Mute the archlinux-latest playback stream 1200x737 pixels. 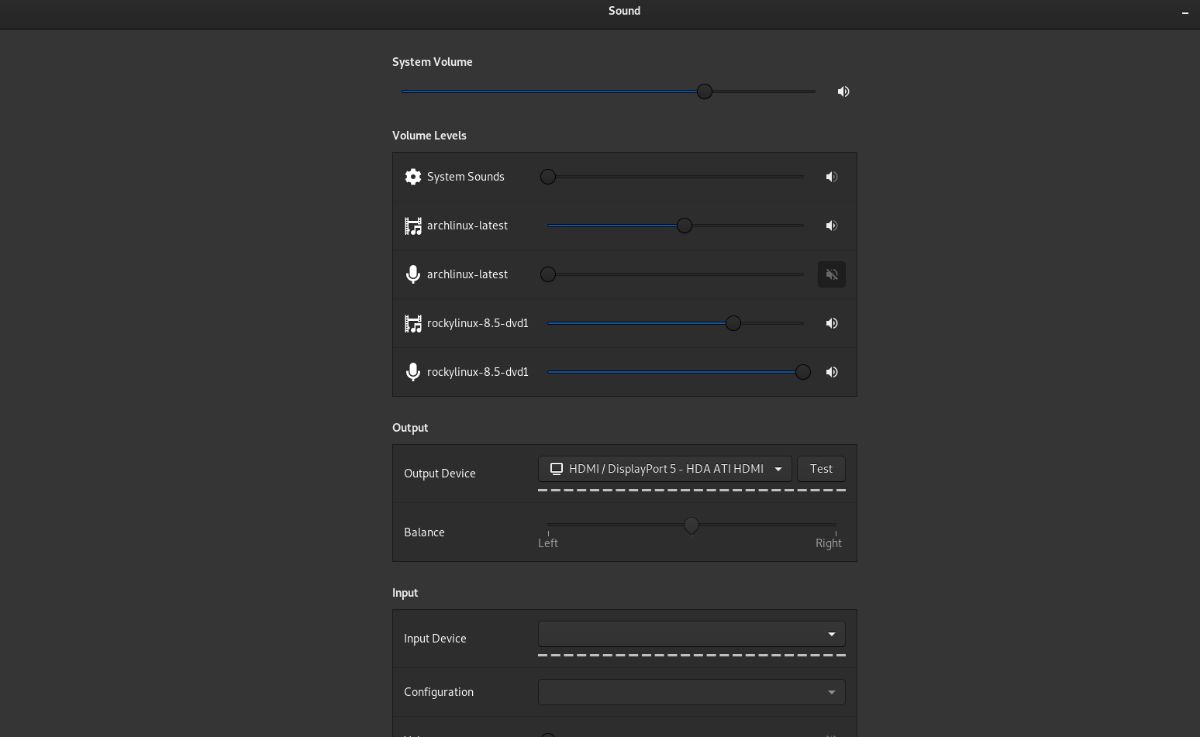click(x=831, y=225)
